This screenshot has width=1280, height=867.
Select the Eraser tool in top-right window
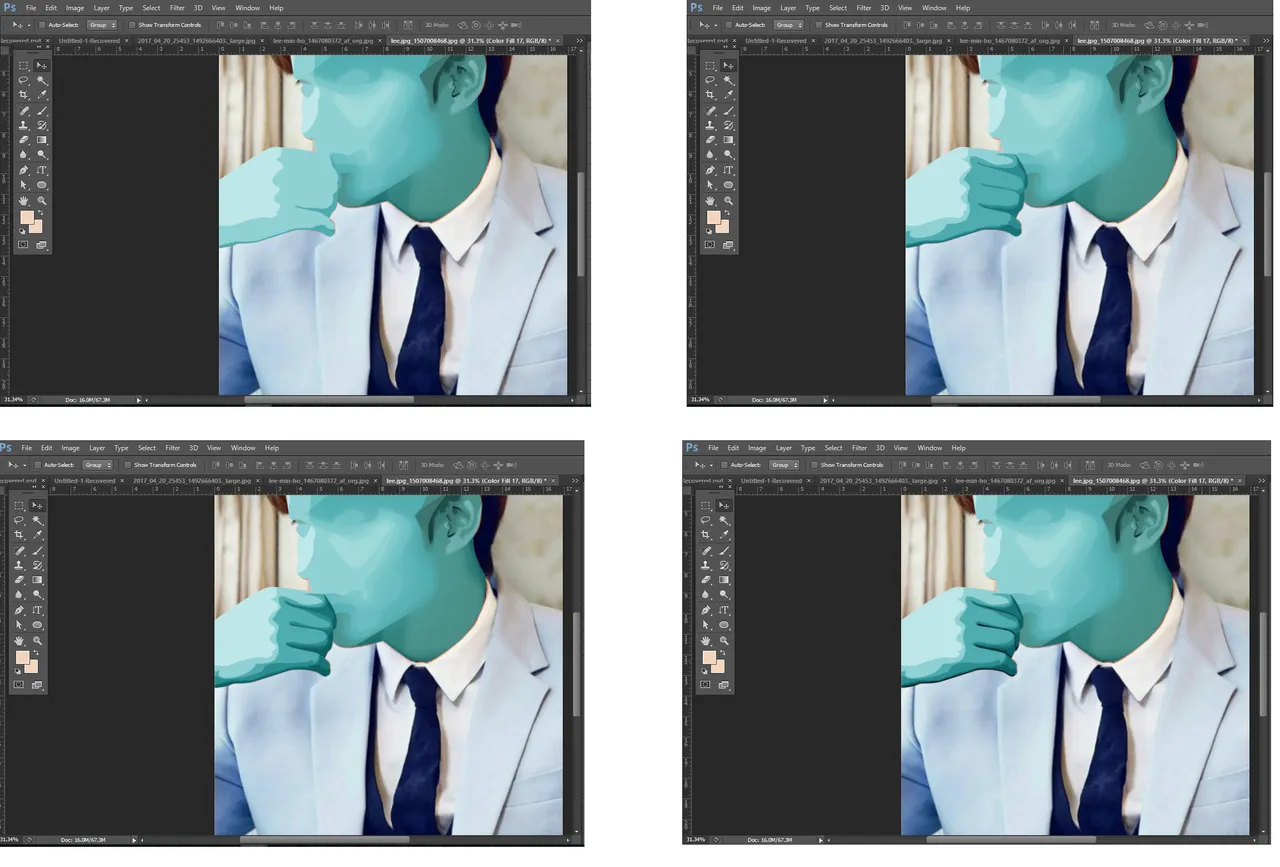point(711,140)
